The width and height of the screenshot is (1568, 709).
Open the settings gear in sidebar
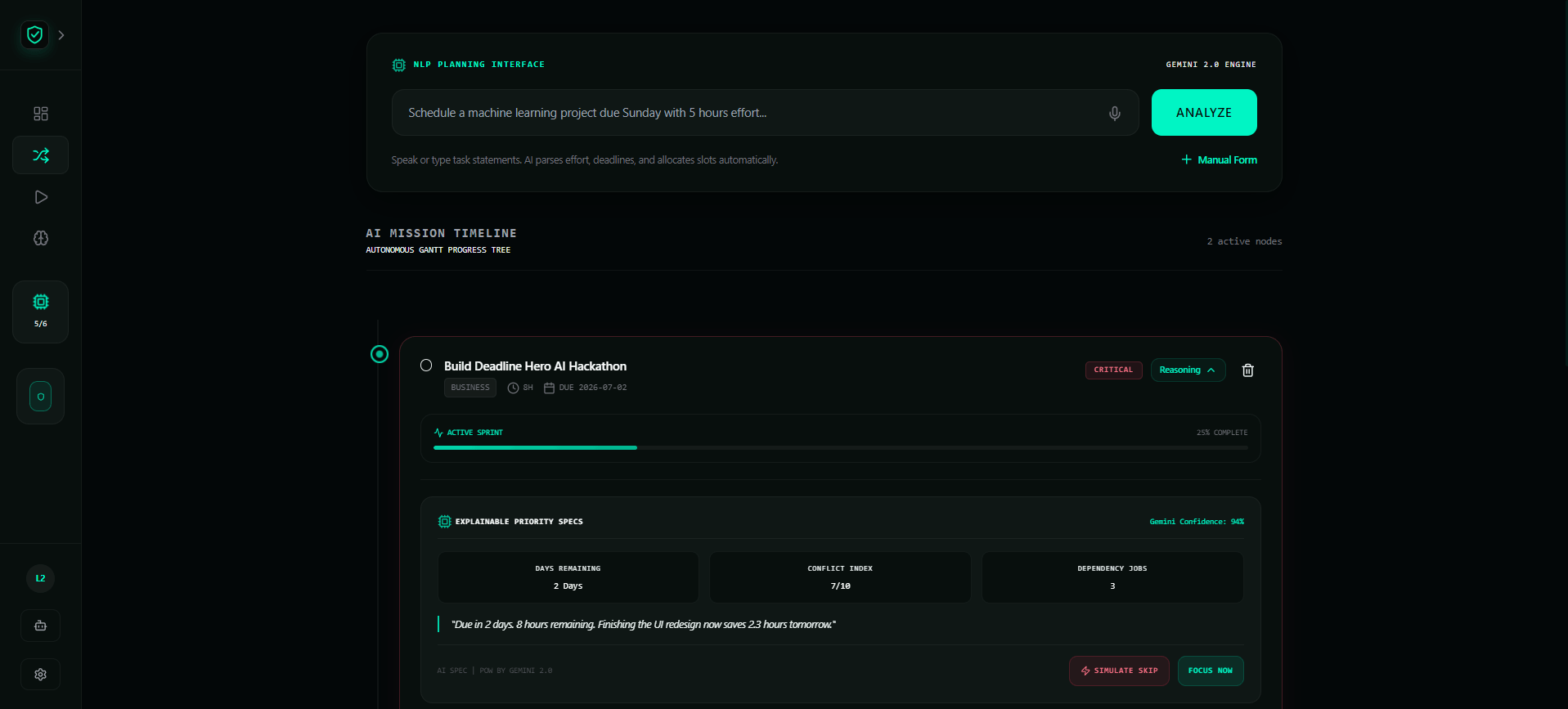40,675
